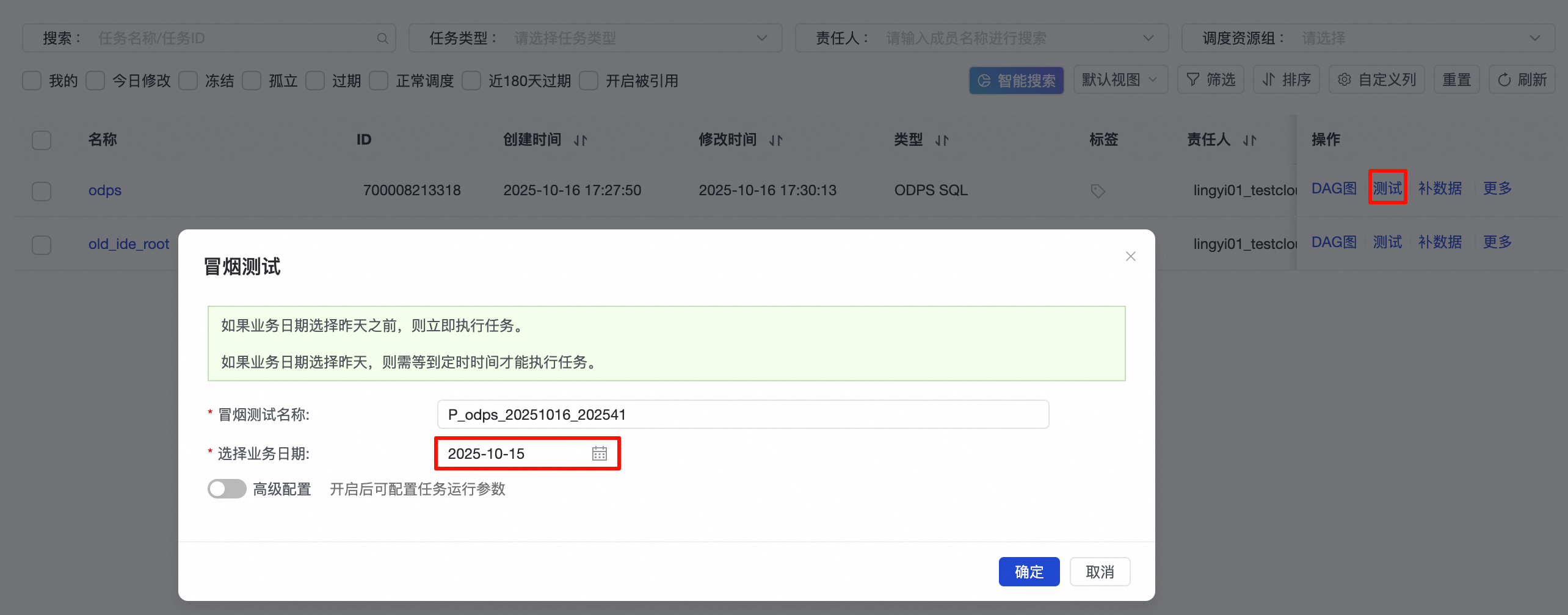Click 补数据 for odps row
The width and height of the screenshot is (1568, 615).
1440,189
